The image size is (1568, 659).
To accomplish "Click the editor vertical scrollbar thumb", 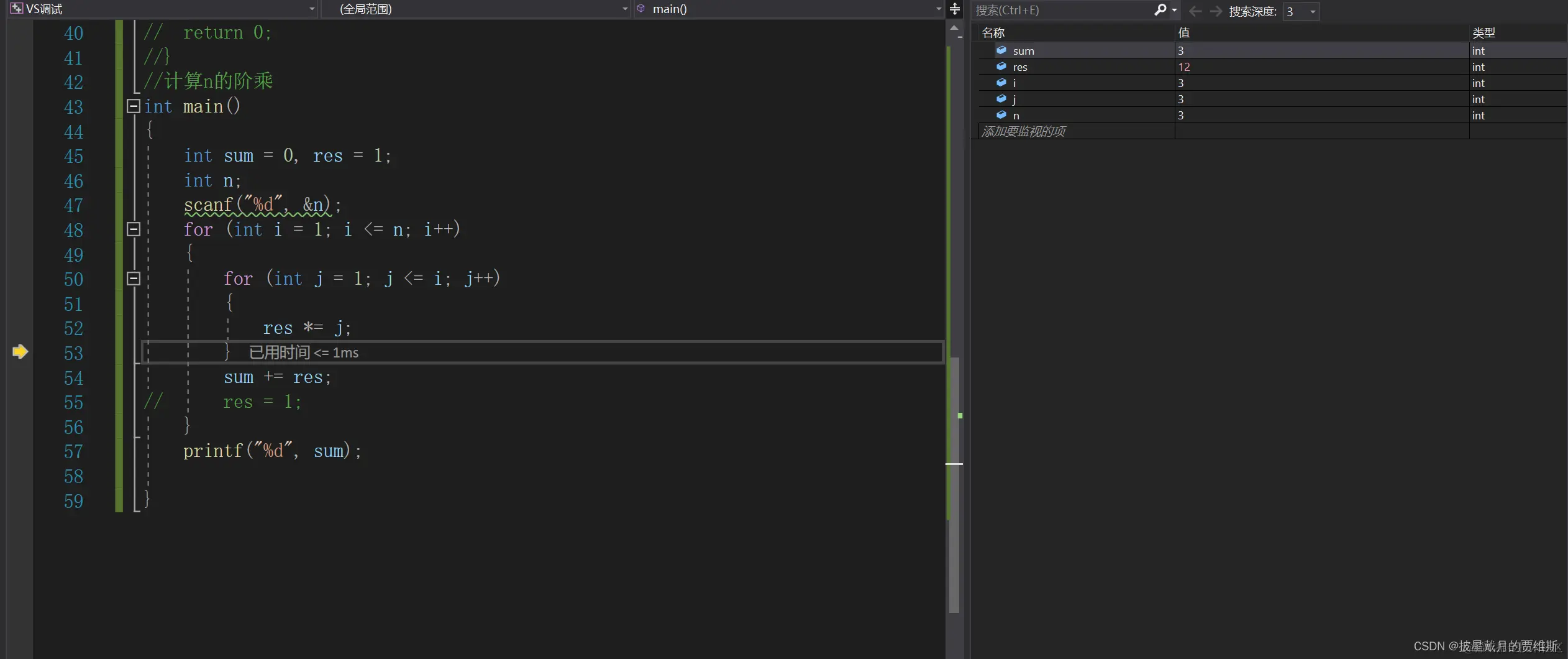I will (x=955, y=485).
